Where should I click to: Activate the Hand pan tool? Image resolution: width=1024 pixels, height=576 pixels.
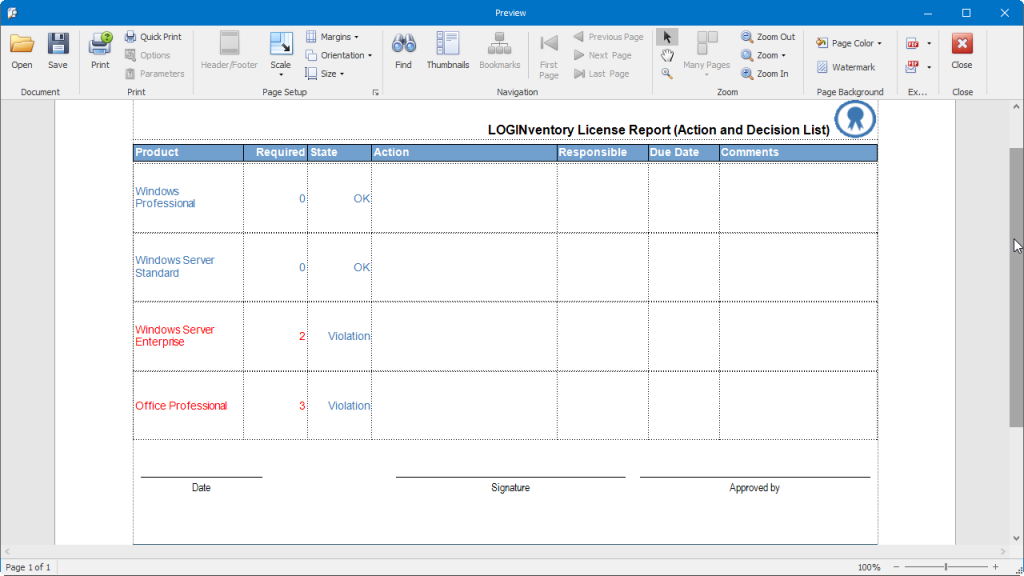[x=667, y=55]
